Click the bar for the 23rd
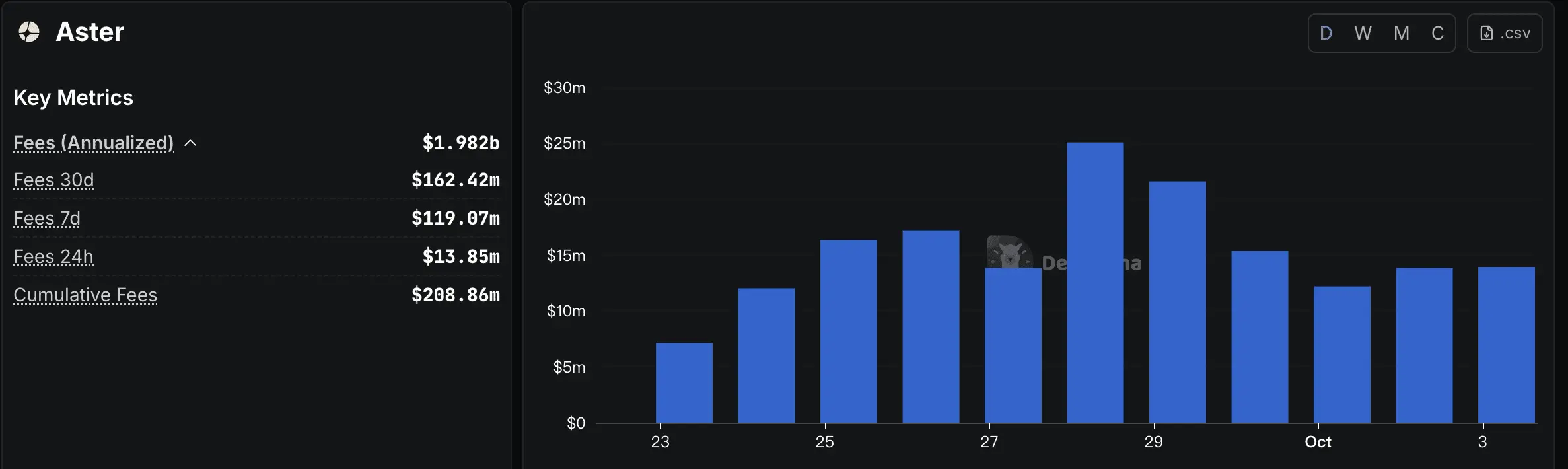The height and width of the screenshot is (469, 1568). tap(684, 383)
